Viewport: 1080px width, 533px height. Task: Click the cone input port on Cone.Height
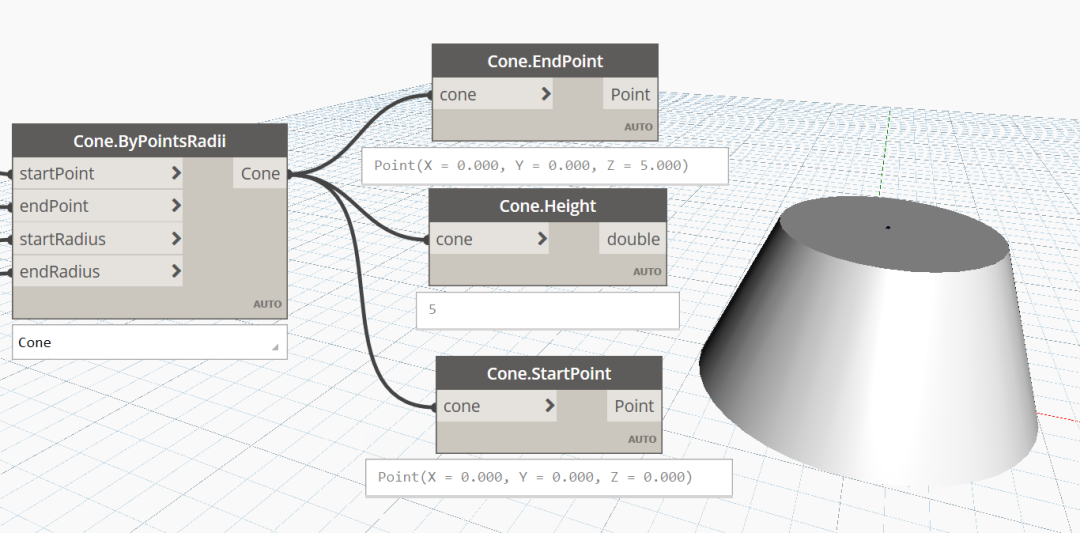[489, 239]
